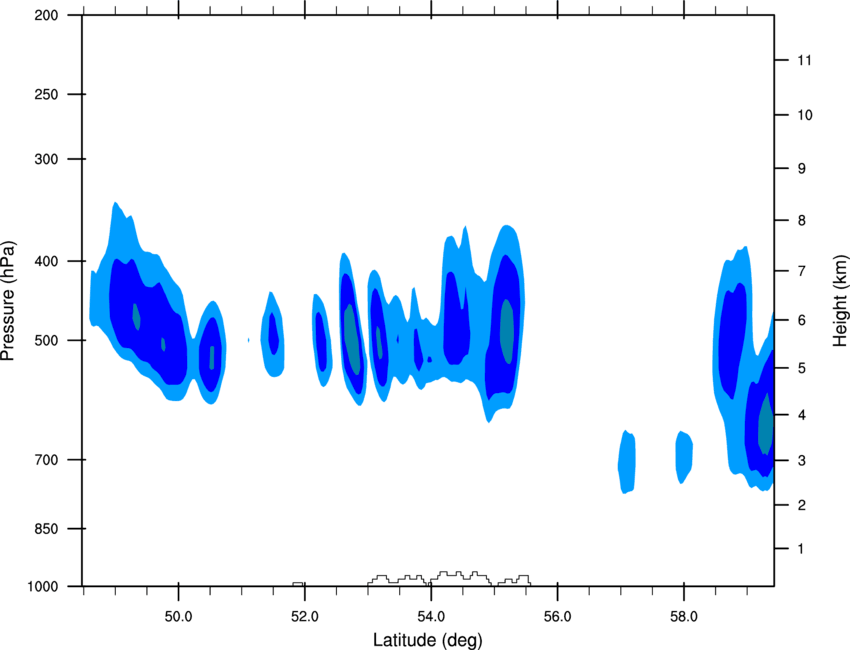Screen dimensions: 850x650
Task: Click the 6 km height label
Action: click(x=802, y=320)
